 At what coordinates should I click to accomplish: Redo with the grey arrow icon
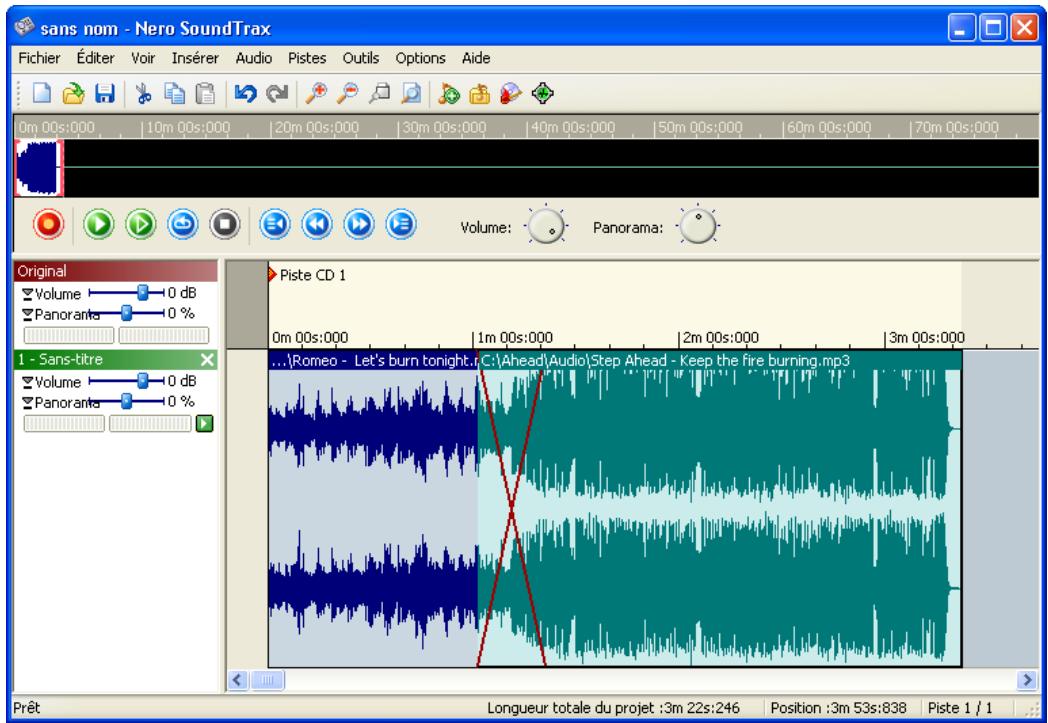tap(277, 94)
